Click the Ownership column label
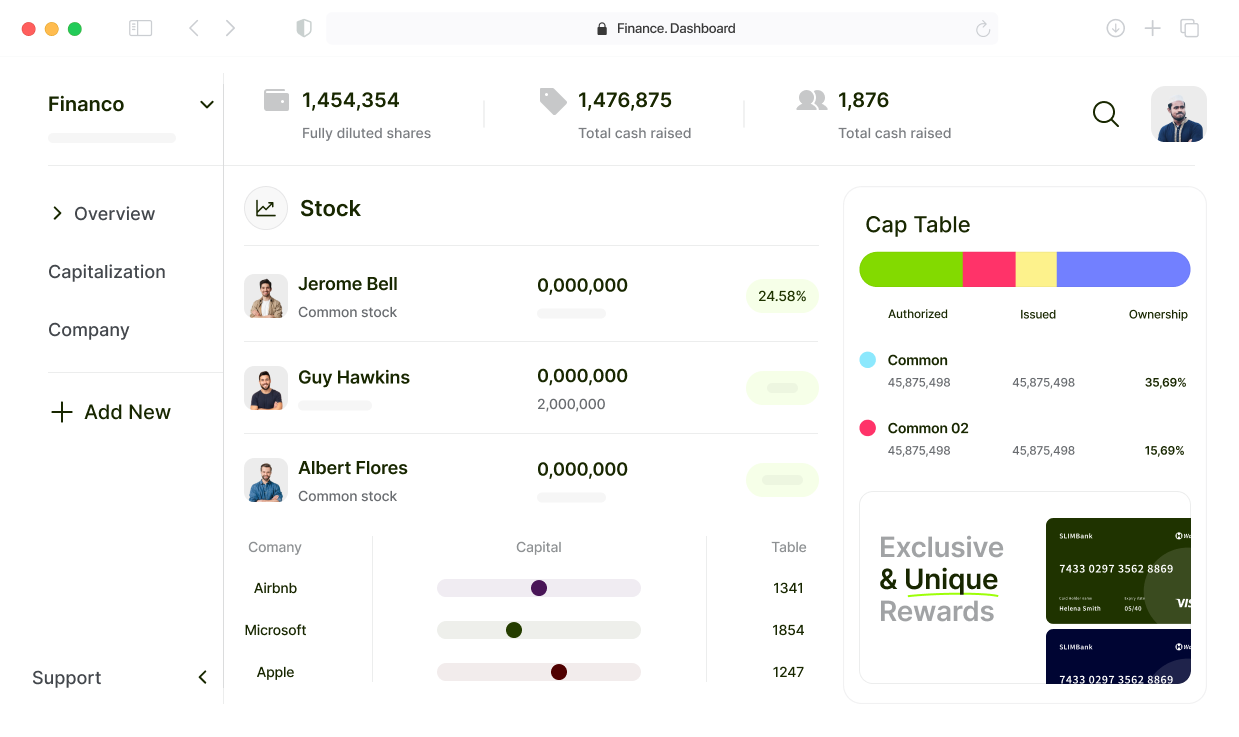The width and height of the screenshot is (1239, 737). 1158,314
